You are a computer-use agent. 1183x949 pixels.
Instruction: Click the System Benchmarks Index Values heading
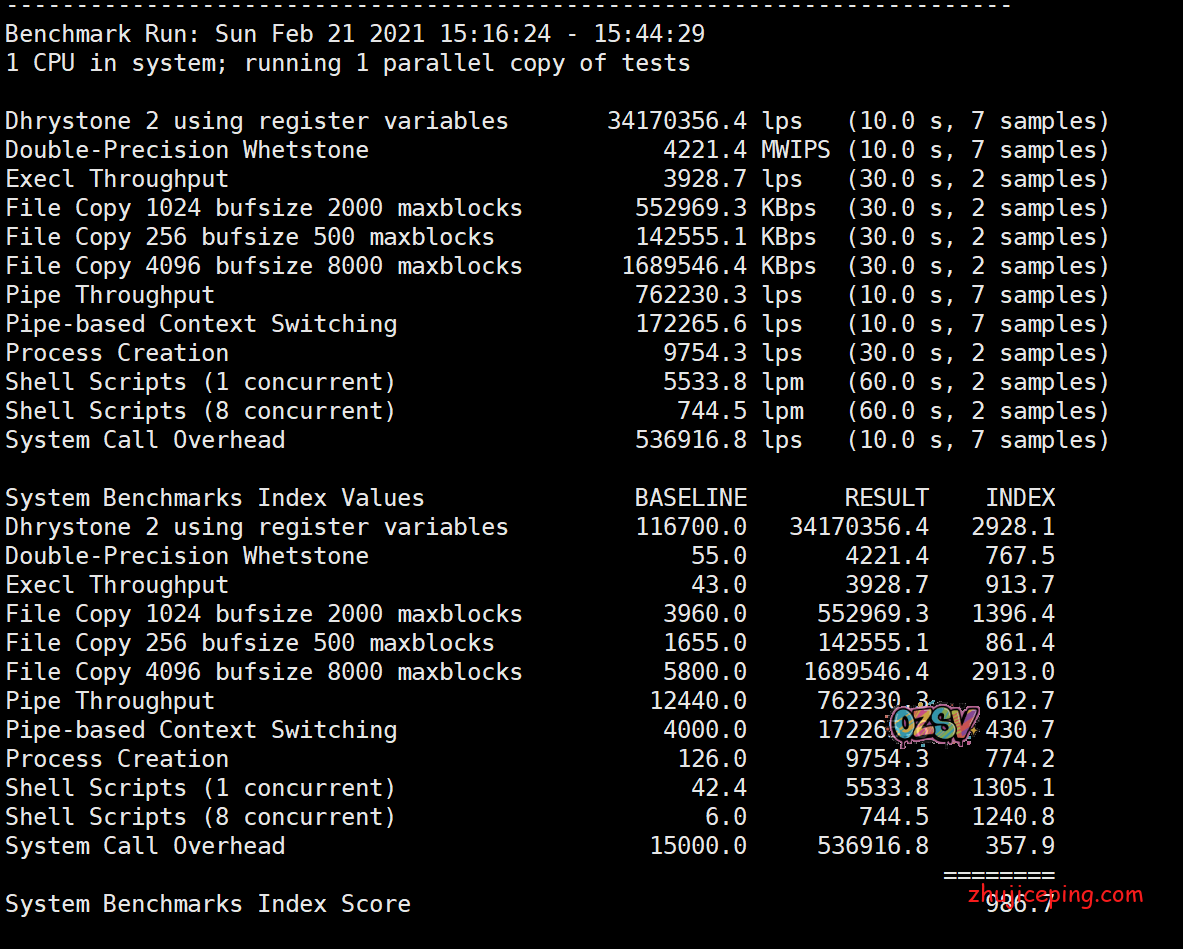click(215, 498)
